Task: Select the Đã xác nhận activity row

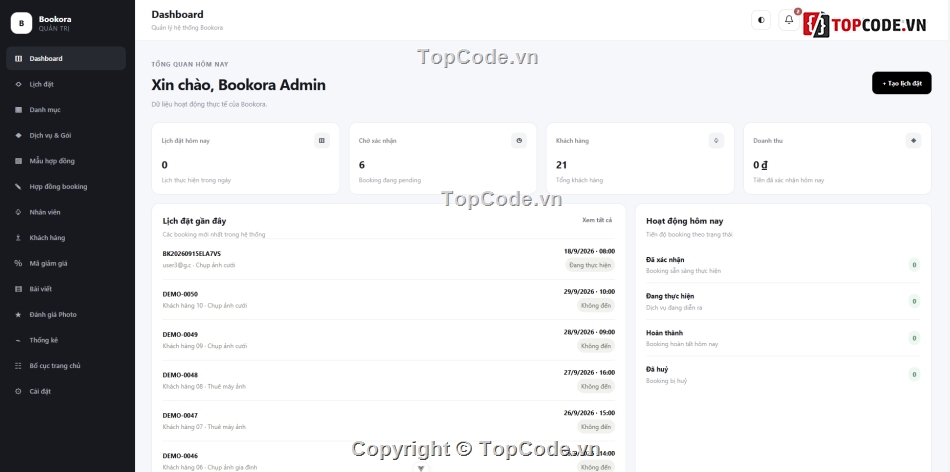Action: (783, 265)
